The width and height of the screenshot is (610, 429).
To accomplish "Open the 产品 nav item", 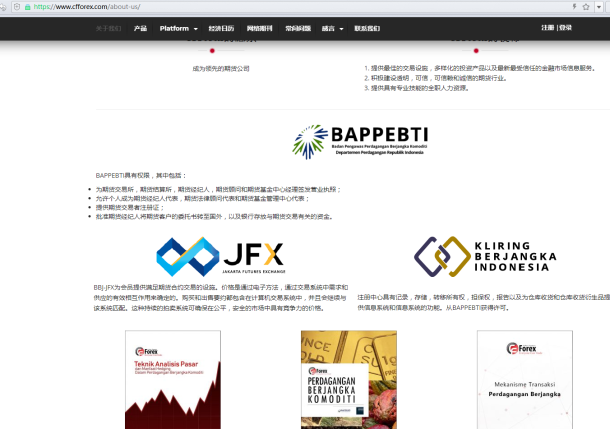I will tap(140, 28).
